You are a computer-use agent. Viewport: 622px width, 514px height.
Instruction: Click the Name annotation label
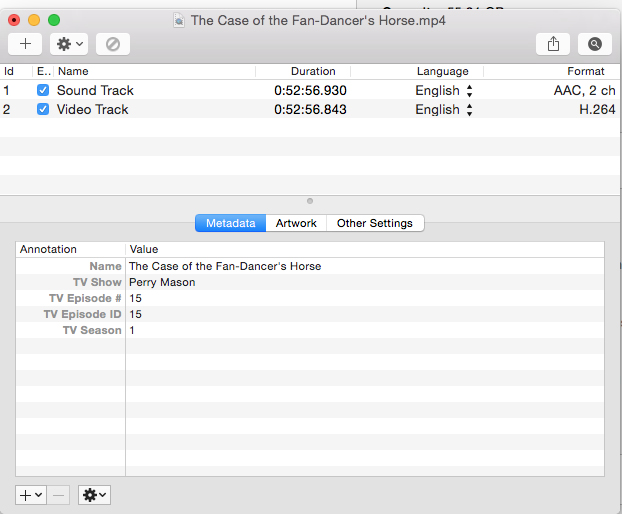(x=105, y=266)
